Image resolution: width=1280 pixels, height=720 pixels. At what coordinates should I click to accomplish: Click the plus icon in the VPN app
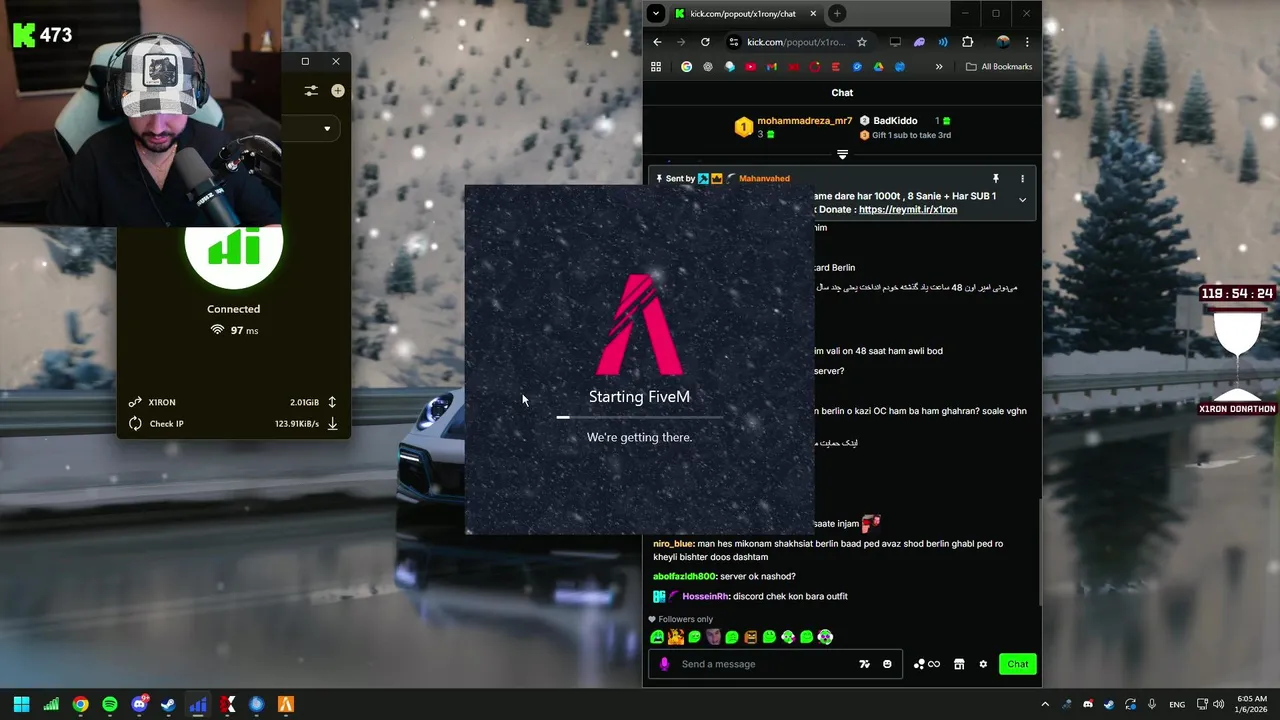tap(338, 91)
